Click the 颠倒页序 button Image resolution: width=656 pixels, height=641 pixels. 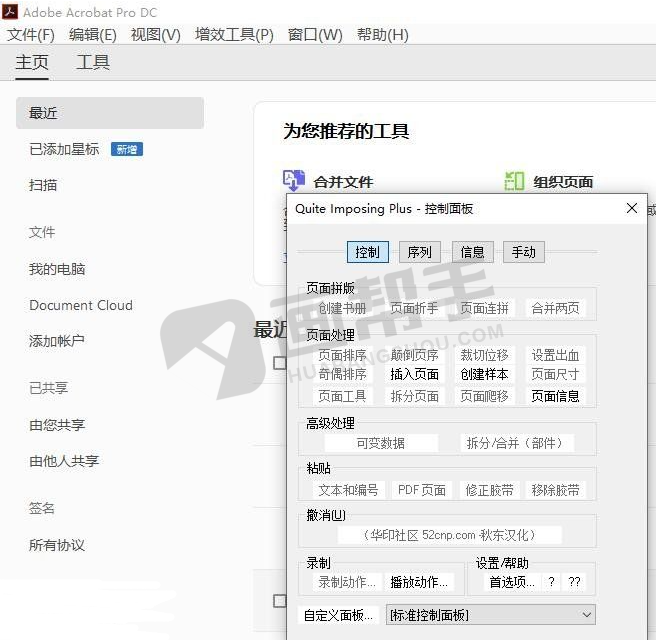click(x=414, y=355)
